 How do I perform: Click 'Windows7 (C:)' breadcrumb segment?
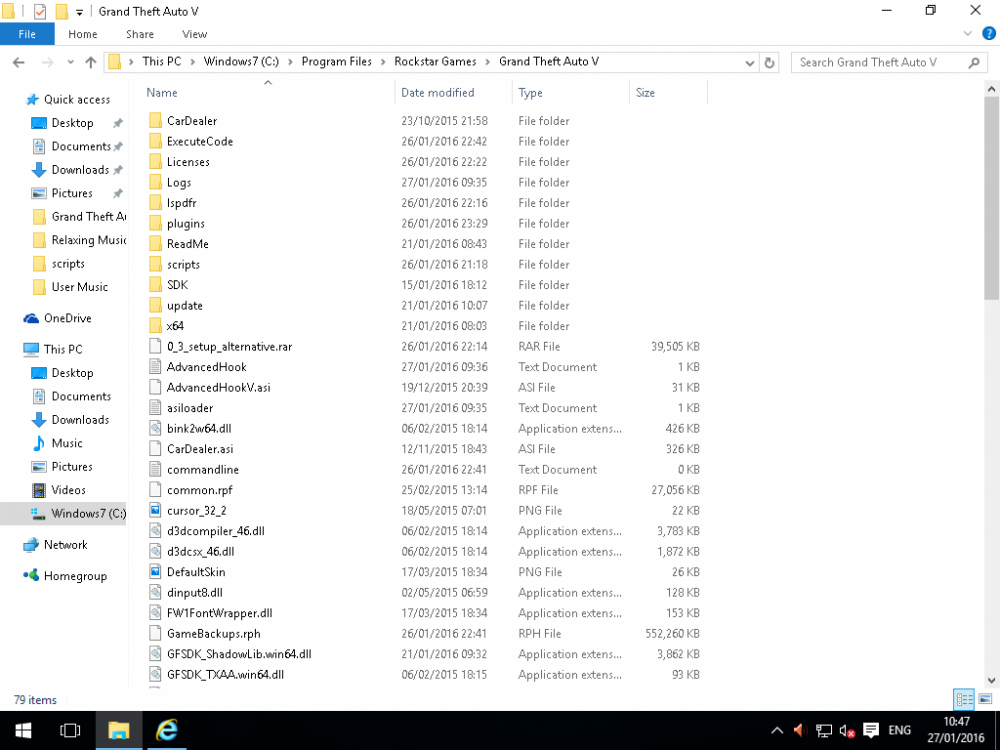241,62
